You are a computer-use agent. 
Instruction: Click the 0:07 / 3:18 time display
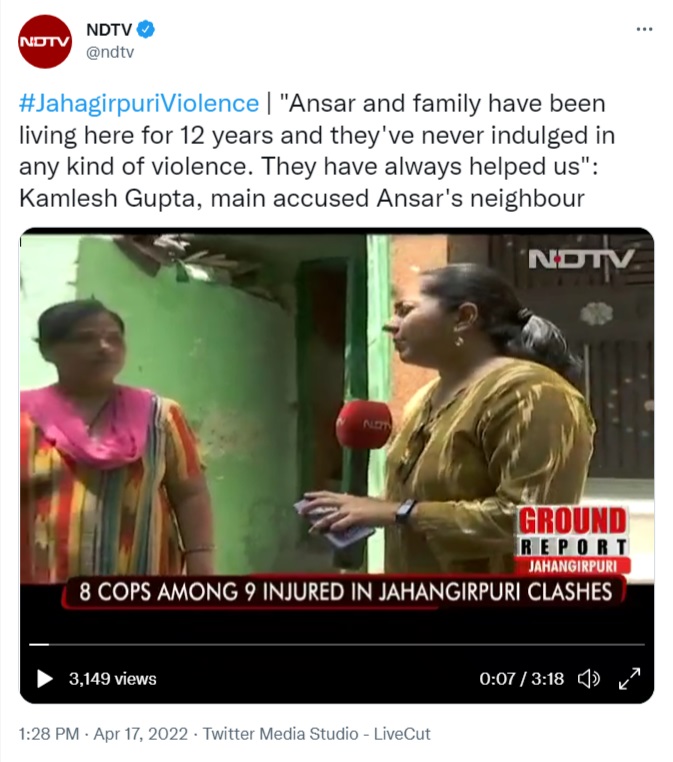point(521,678)
